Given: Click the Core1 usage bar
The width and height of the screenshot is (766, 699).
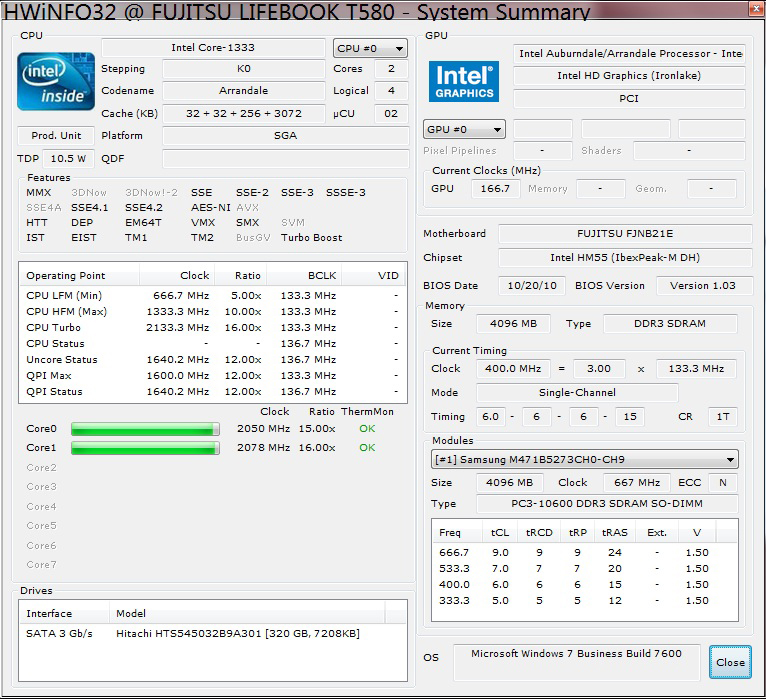Looking at the screenshot, I should click(145, 448).
